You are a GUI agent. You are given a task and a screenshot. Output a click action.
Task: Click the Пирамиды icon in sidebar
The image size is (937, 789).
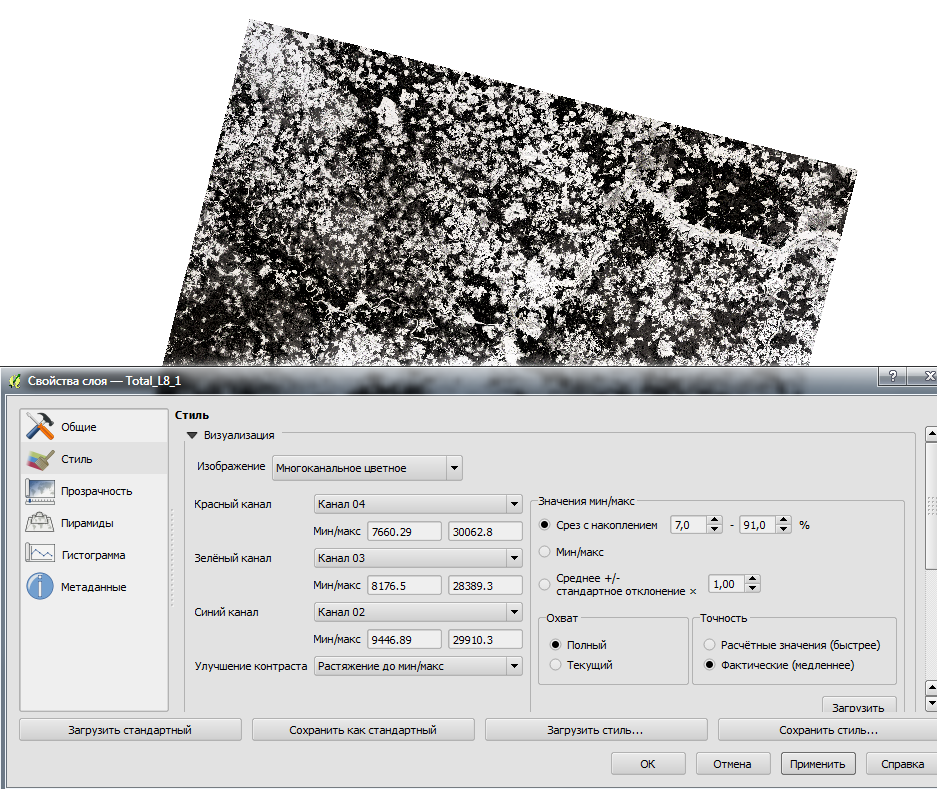point(40,523)
